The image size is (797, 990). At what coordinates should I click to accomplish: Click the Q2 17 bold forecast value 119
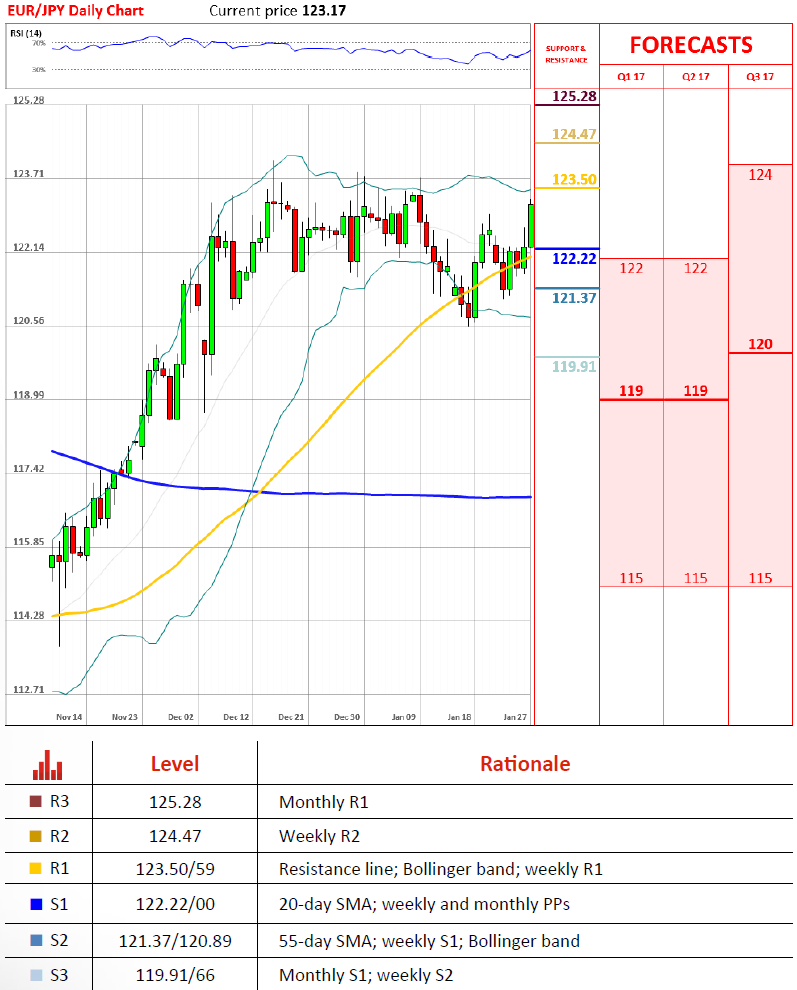pyautogui.click(x=695, y=391)
